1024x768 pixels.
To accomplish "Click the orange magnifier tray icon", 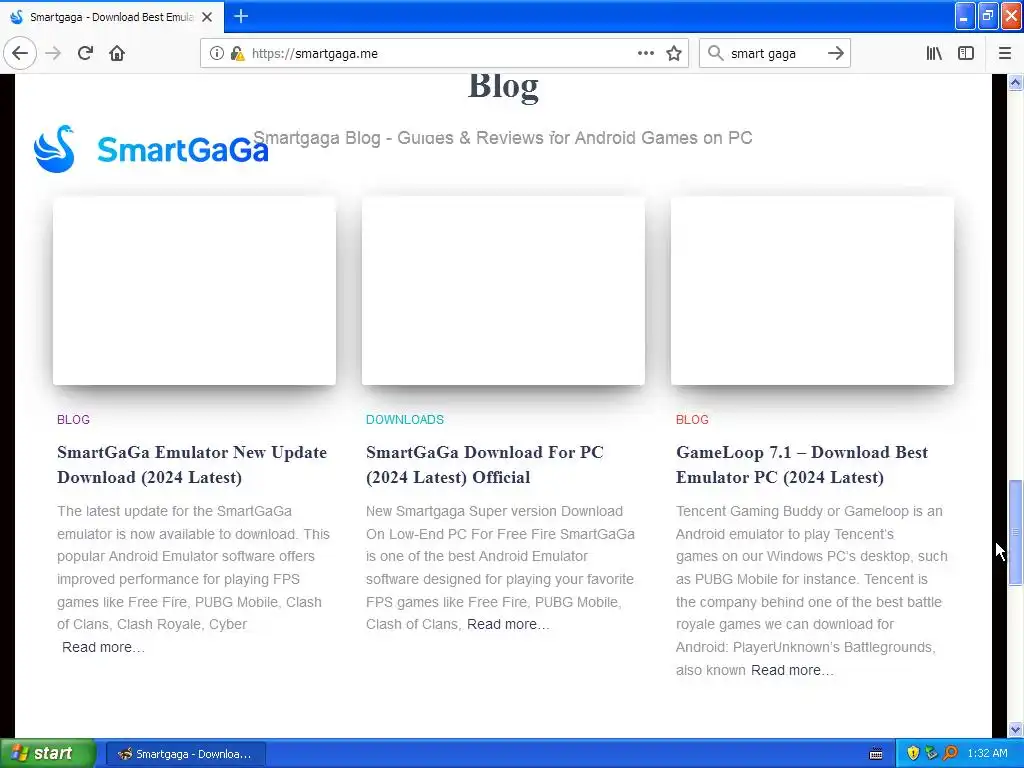I will (950, 754).
